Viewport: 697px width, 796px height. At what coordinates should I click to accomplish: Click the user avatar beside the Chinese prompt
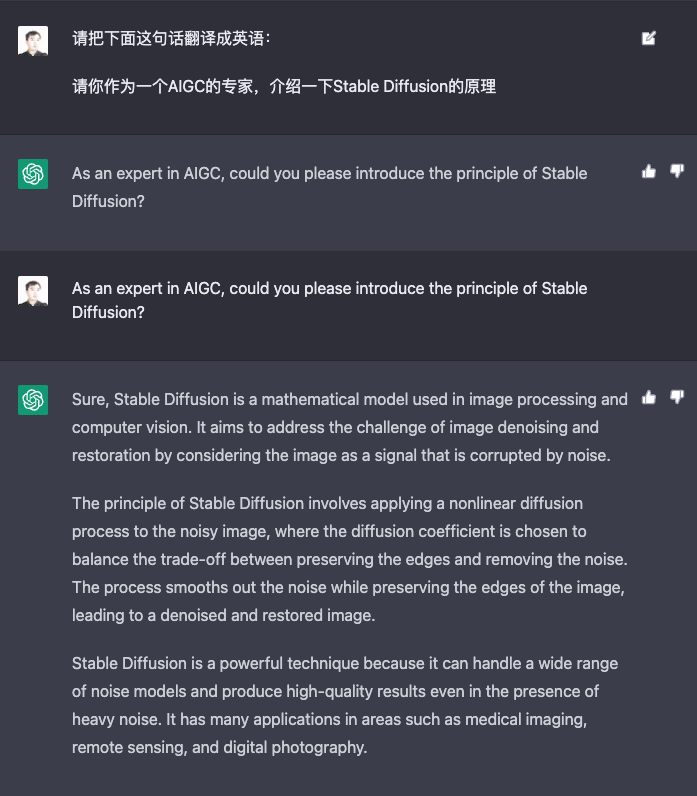click(x=33, y=41)
